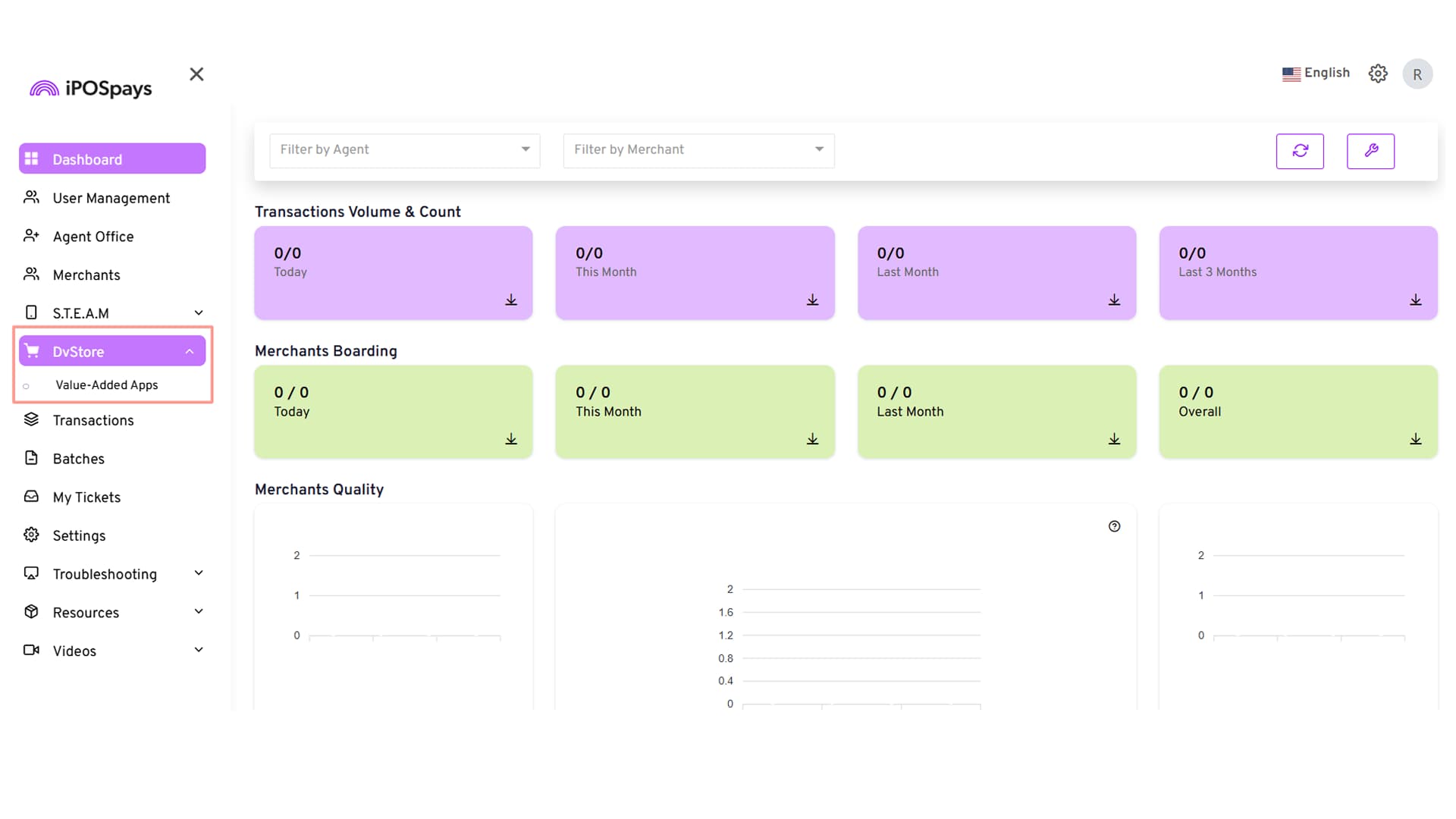Click the US flag language icon
This screenshot has height=819, width=1456.
pyautogui.click(x=1291, y=74)
